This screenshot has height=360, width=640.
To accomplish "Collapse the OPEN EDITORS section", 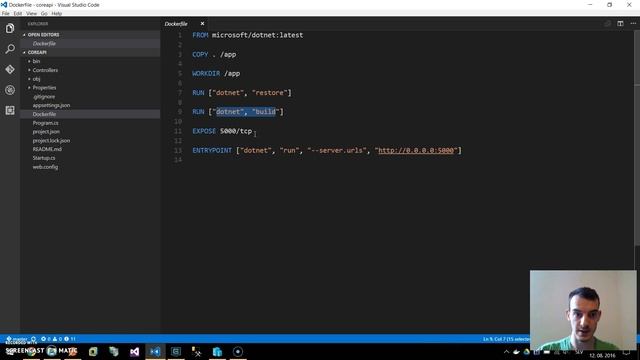I will pyautogui.click(x=91, y=35).
